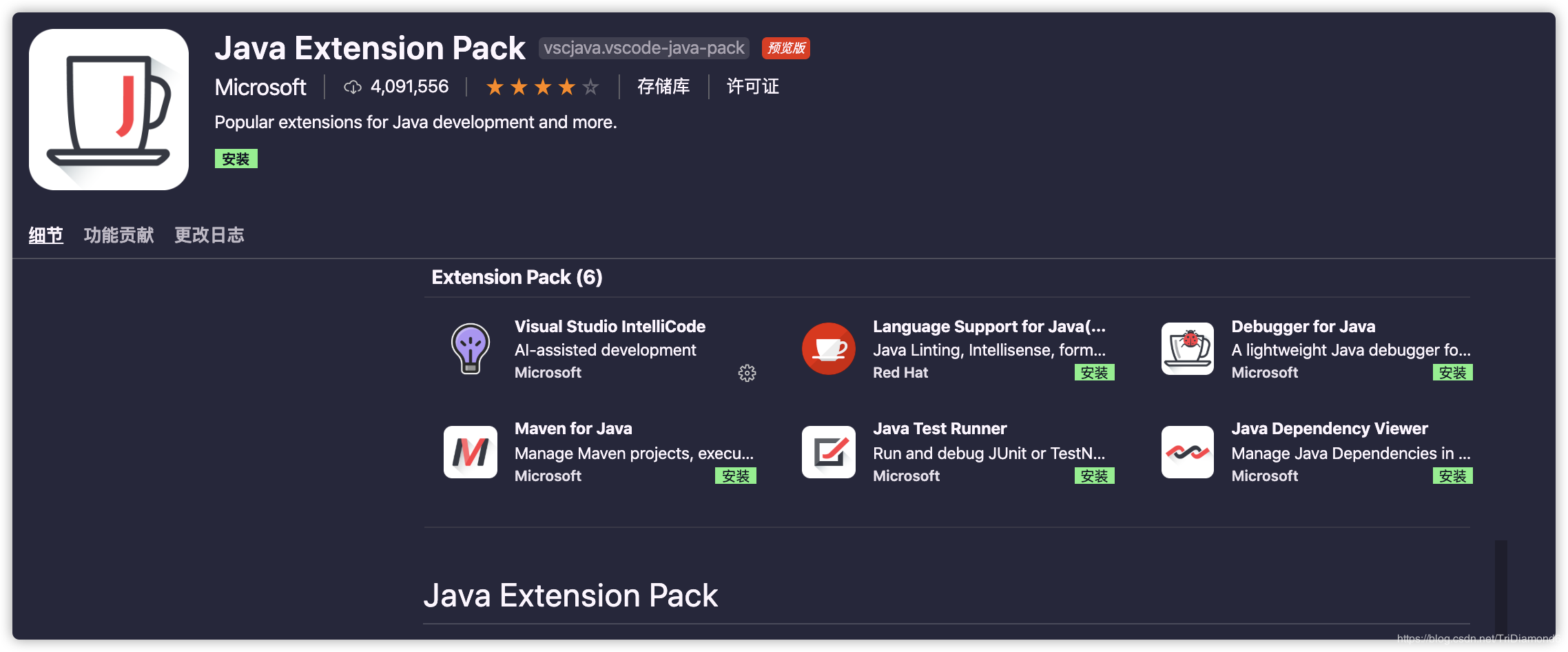
Task: Install Maven for Java extension
Action: click(736, 476)
